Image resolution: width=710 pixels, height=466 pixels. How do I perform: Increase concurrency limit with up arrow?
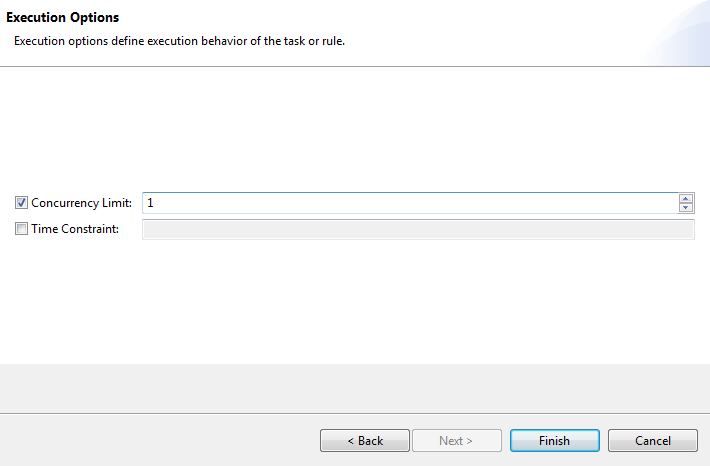click(x=686, y=198)
